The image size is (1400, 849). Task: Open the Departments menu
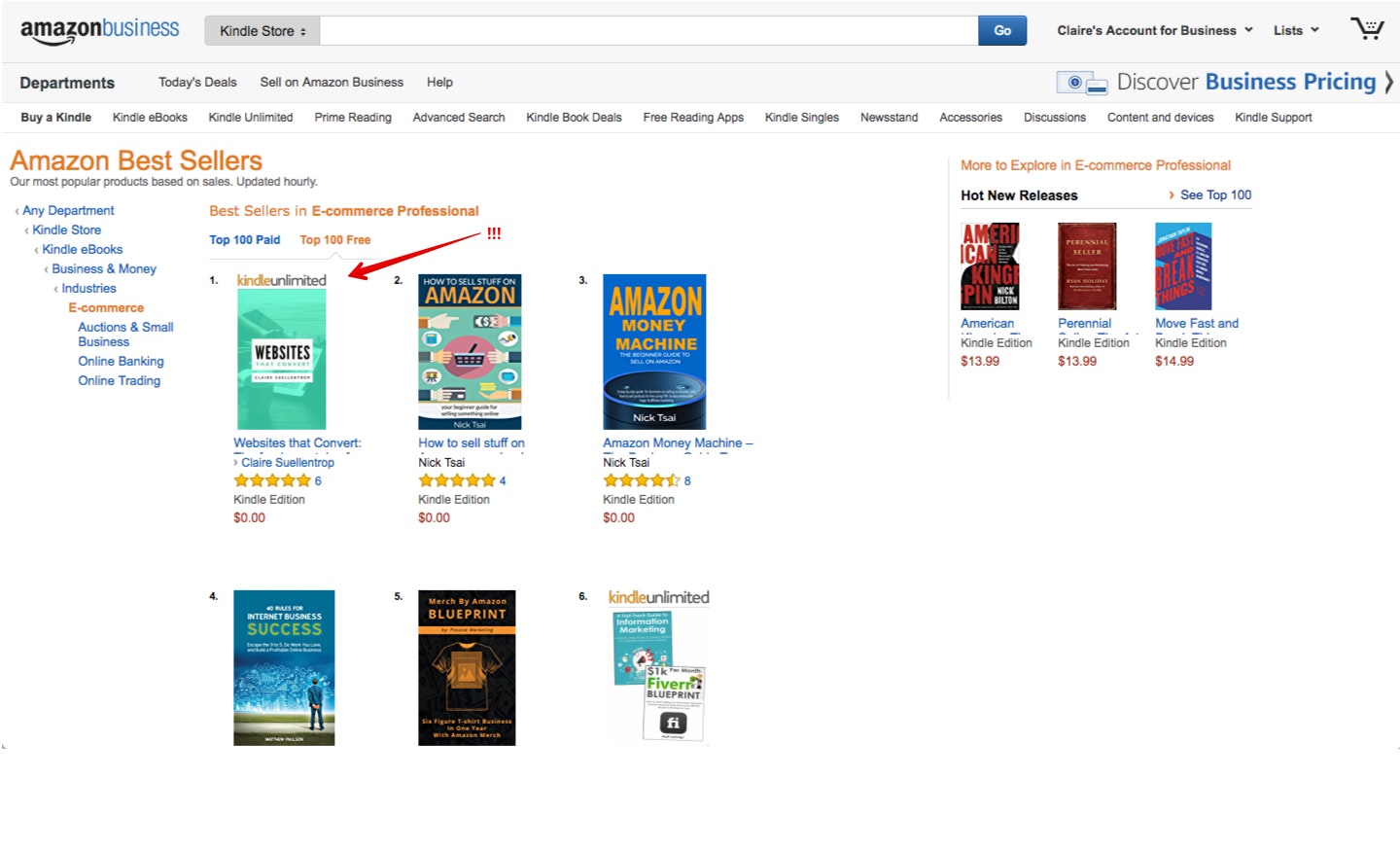pyautogui.click(x=67, y=84)
